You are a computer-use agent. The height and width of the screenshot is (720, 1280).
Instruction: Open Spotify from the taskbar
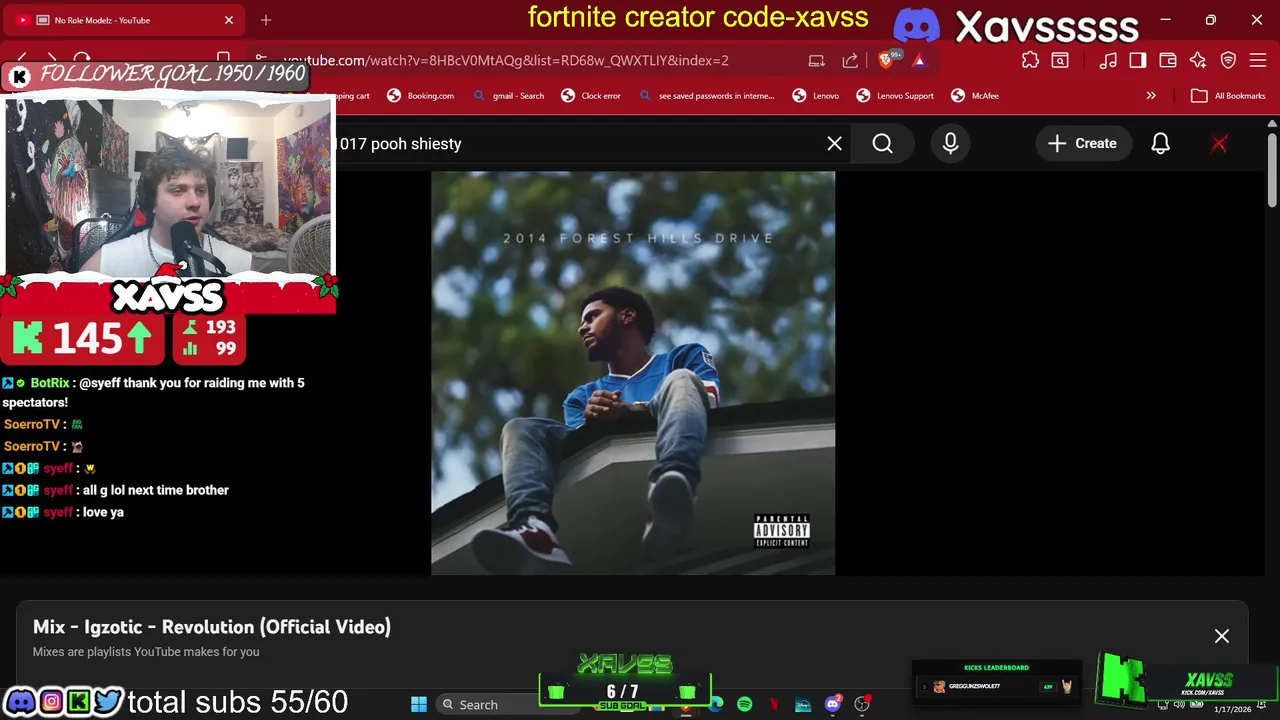pos(745,704)
